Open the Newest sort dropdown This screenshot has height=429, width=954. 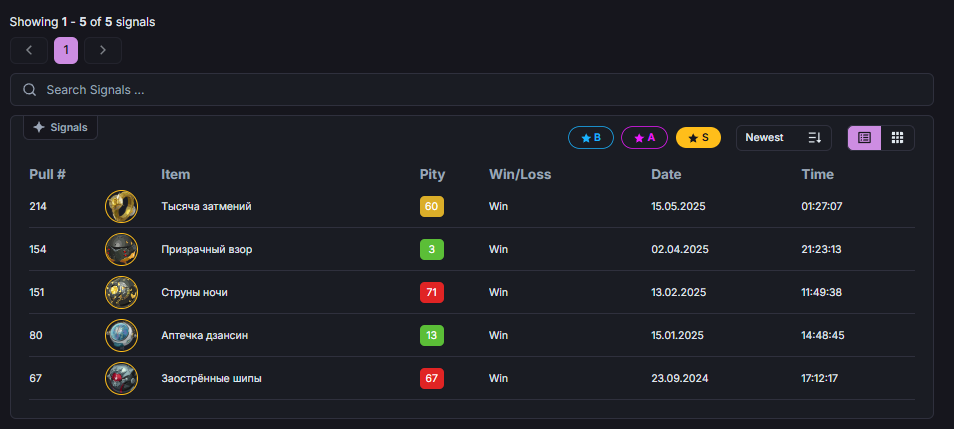(x=784, y=138)
